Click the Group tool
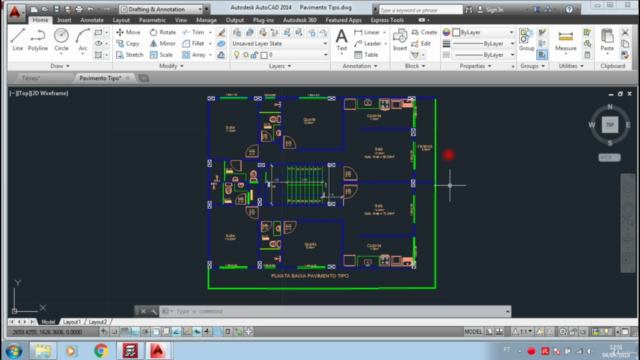Viewport: 640px width, 360px height. [527, 40]
